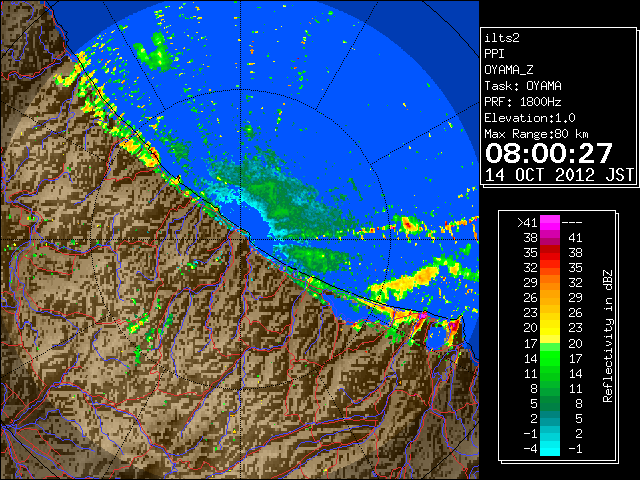Click the vertical Reflectivity in dBZ label
The width and height of the screenshot is (640, 480).
(x=608, y=336)
